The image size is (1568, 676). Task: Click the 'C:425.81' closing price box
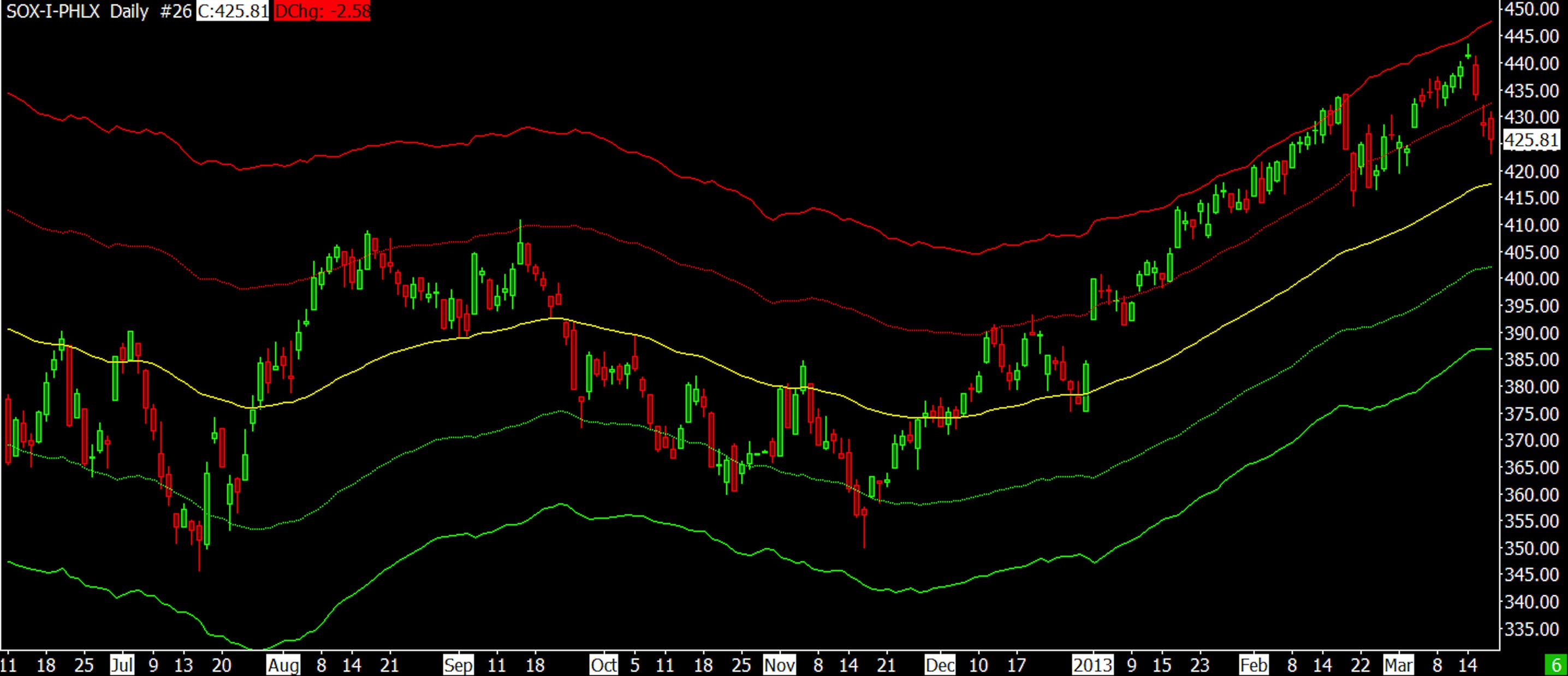click(233, 11)
